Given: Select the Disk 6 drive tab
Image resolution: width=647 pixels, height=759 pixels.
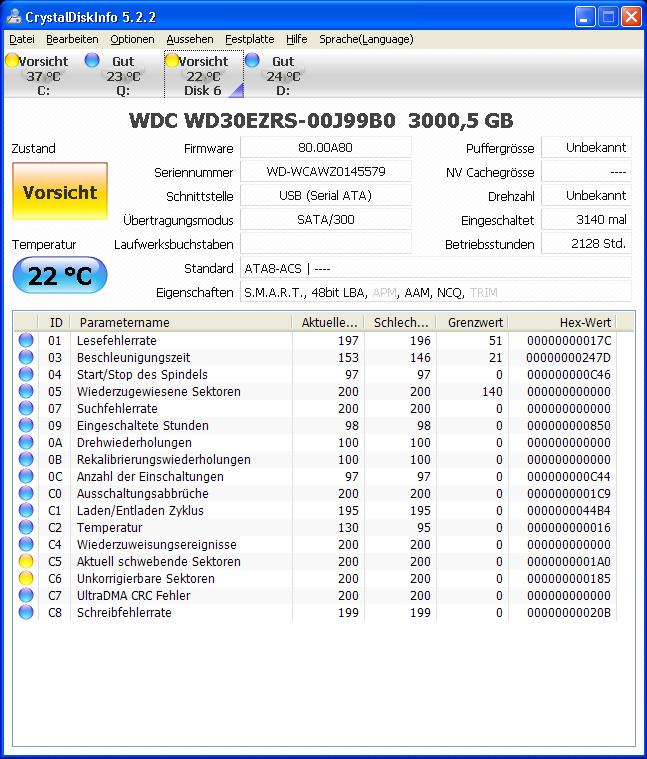Looking at the screenshot, I should [x=204, y=75].
